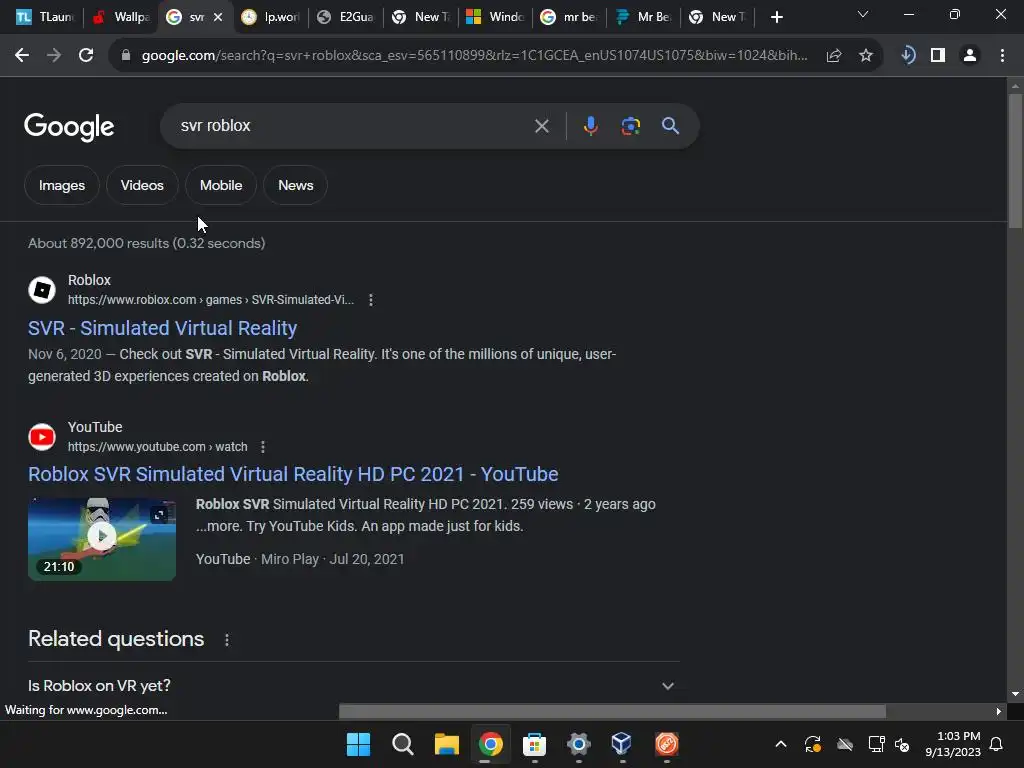Filter results by Mobile
The width and height of the screenshot is (1024, 768).
coord(221,185)
